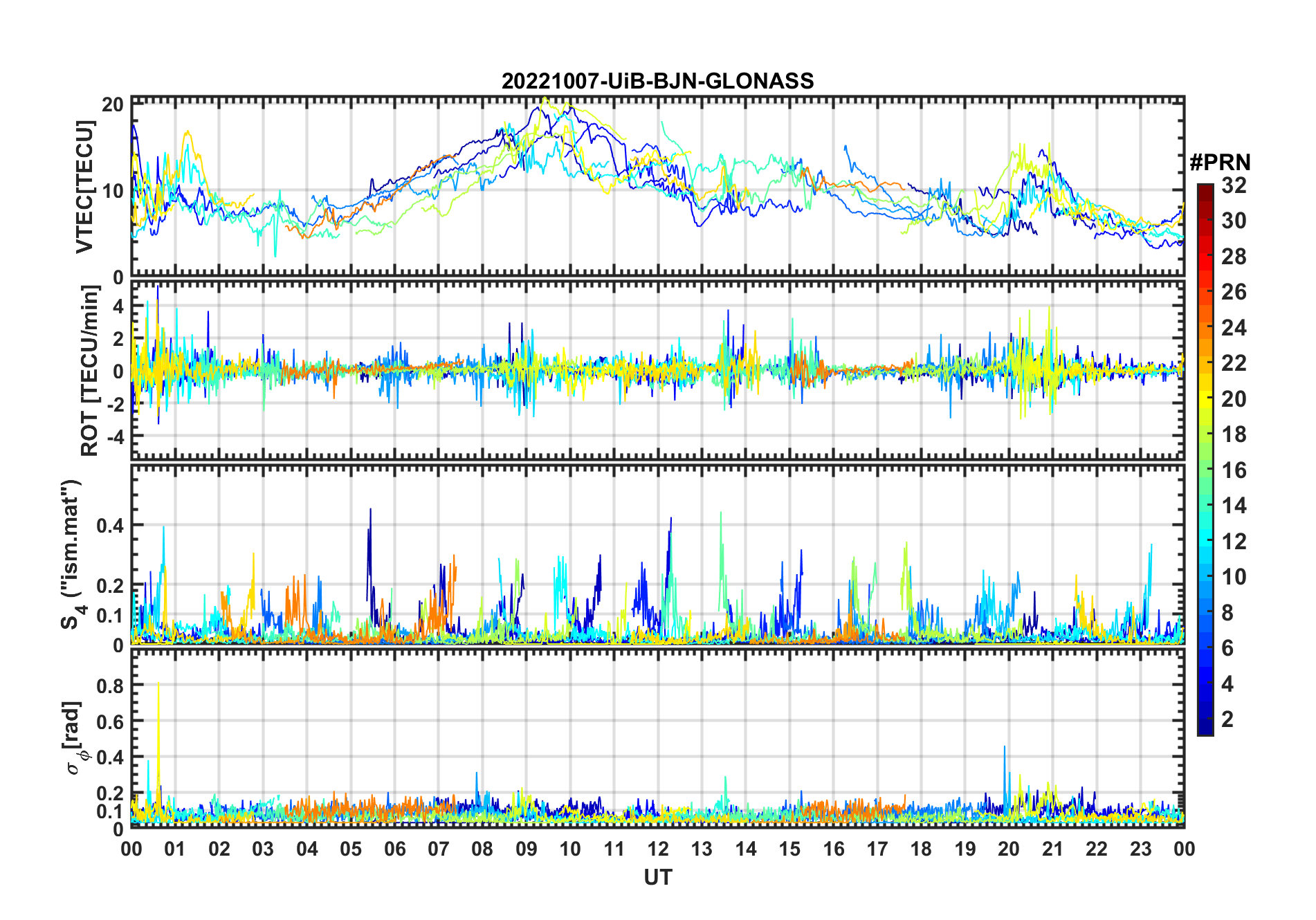
Task: Click the dark blue colorbar region near 2
Action: [x=1205, y=719]
